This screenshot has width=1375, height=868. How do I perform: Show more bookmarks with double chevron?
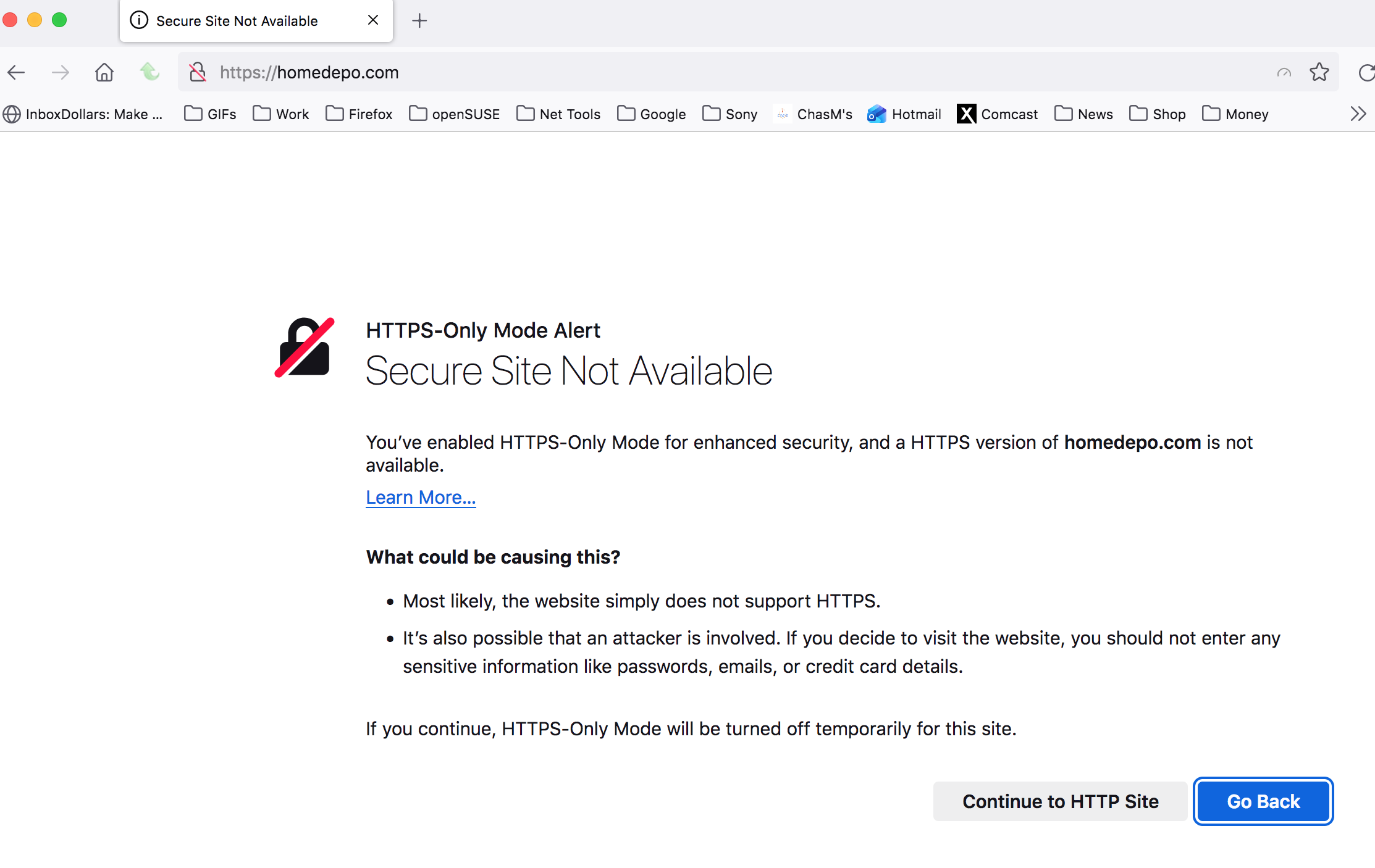[x=1358, y=114]
